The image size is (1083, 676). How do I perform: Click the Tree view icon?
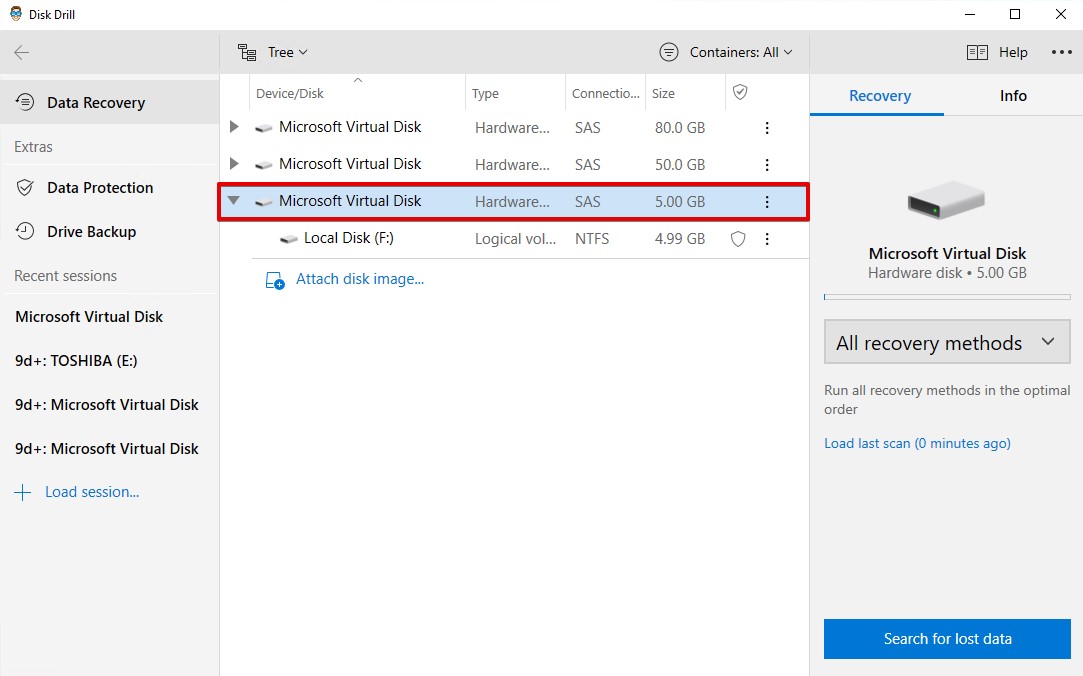tap(247, 52)
